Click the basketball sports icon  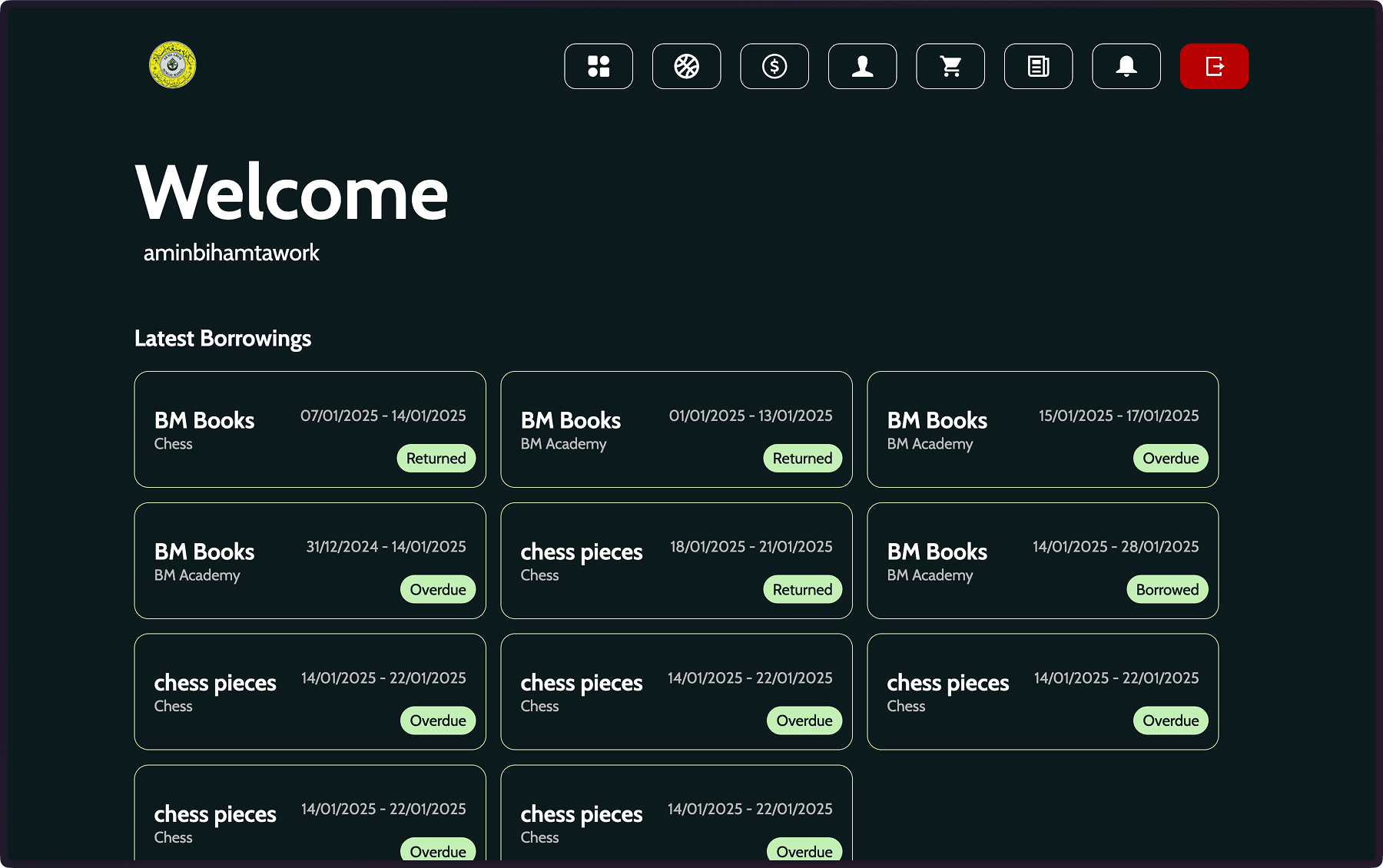(686, 66)
